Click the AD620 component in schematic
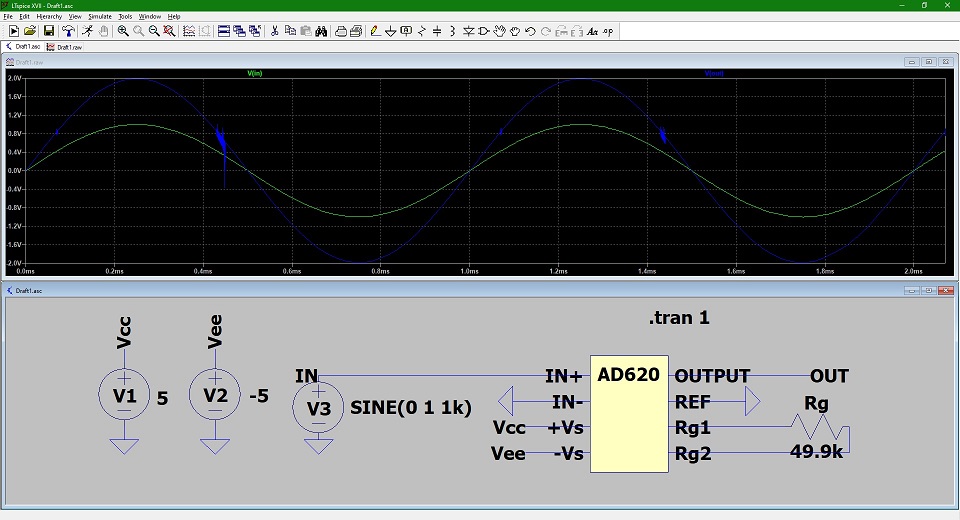The height and width of the screenshot is (520, 960). [x=629, y=415]
